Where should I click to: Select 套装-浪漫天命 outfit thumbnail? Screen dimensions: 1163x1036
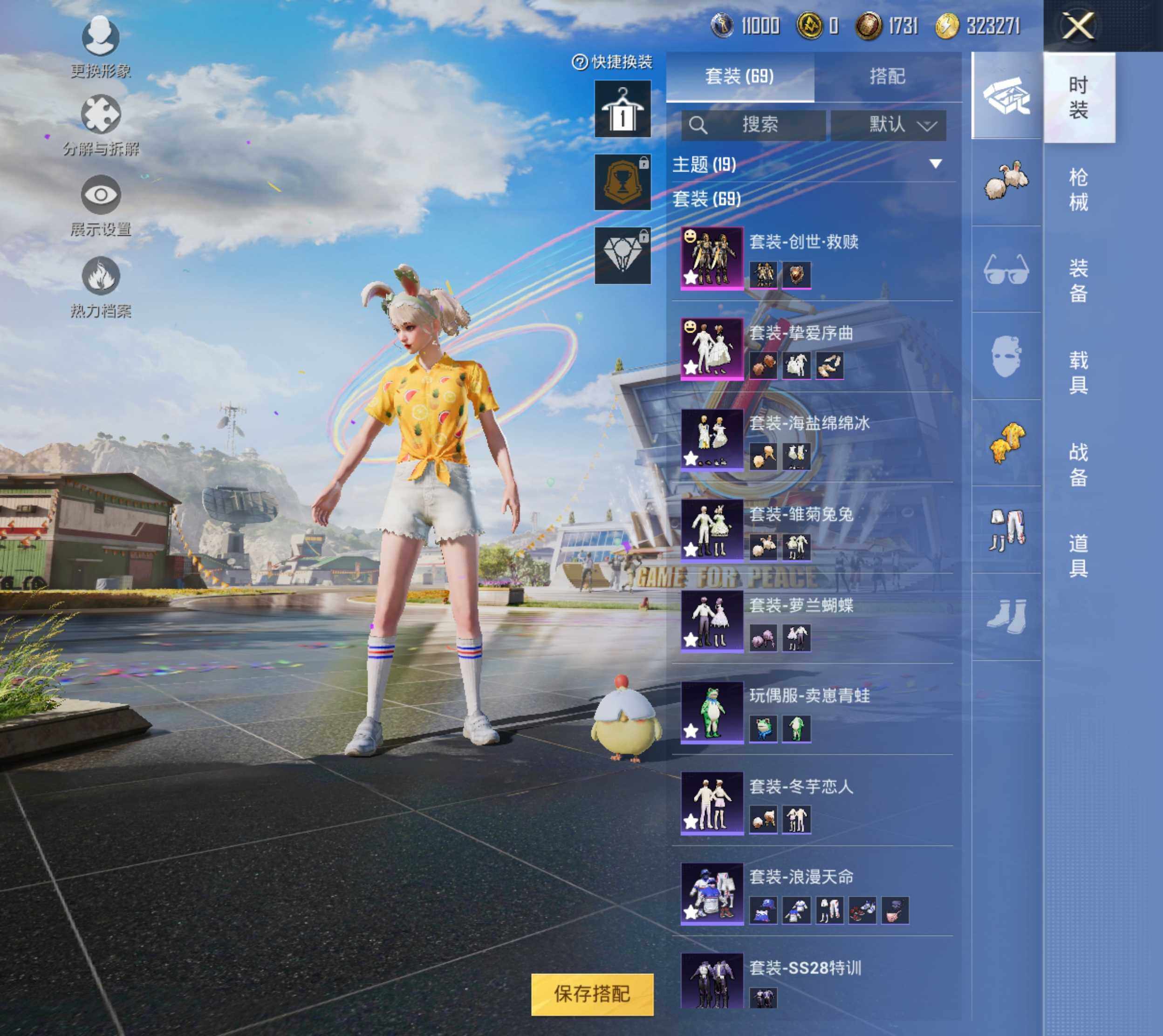(x=712, y=894)
